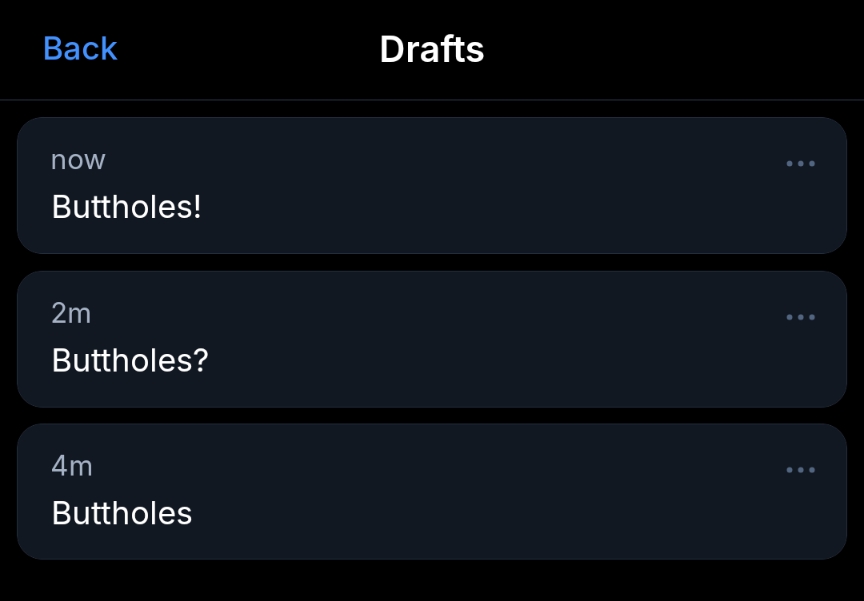Open the draft reading Buttholes?

pyautogui.click(x=130, y=360)
